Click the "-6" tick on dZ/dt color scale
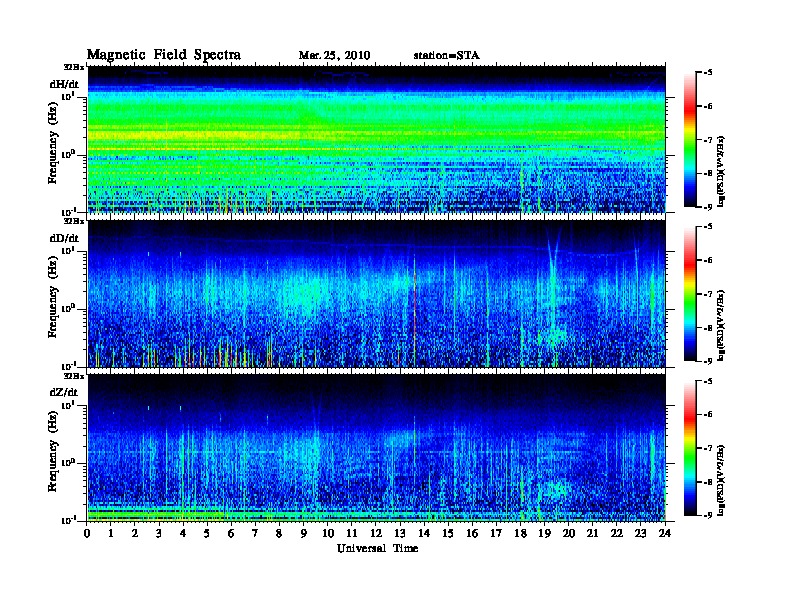 (x=708, y=414)
